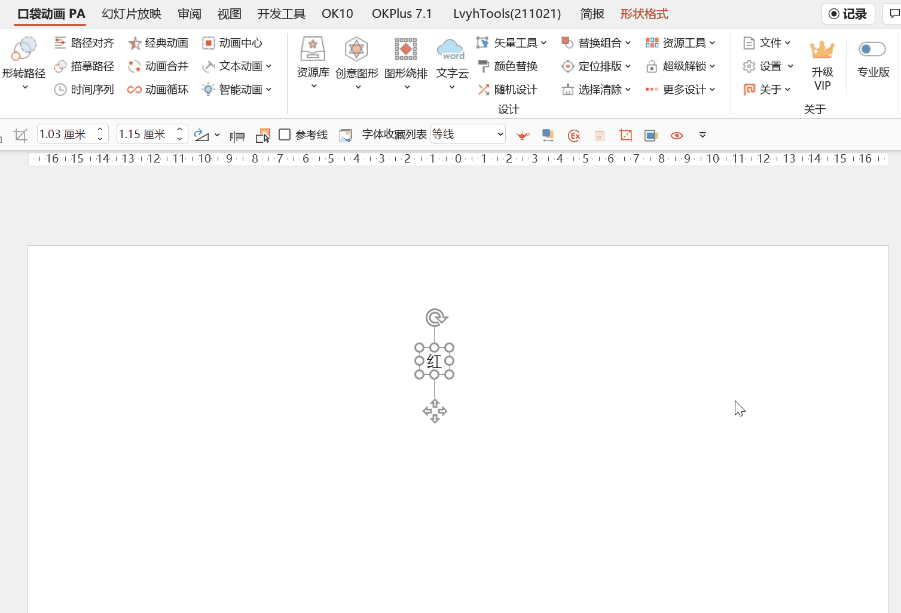901x613 pixels.
Task: Switch to the 幻灯片放映 tab
Action: pos(132,14)
